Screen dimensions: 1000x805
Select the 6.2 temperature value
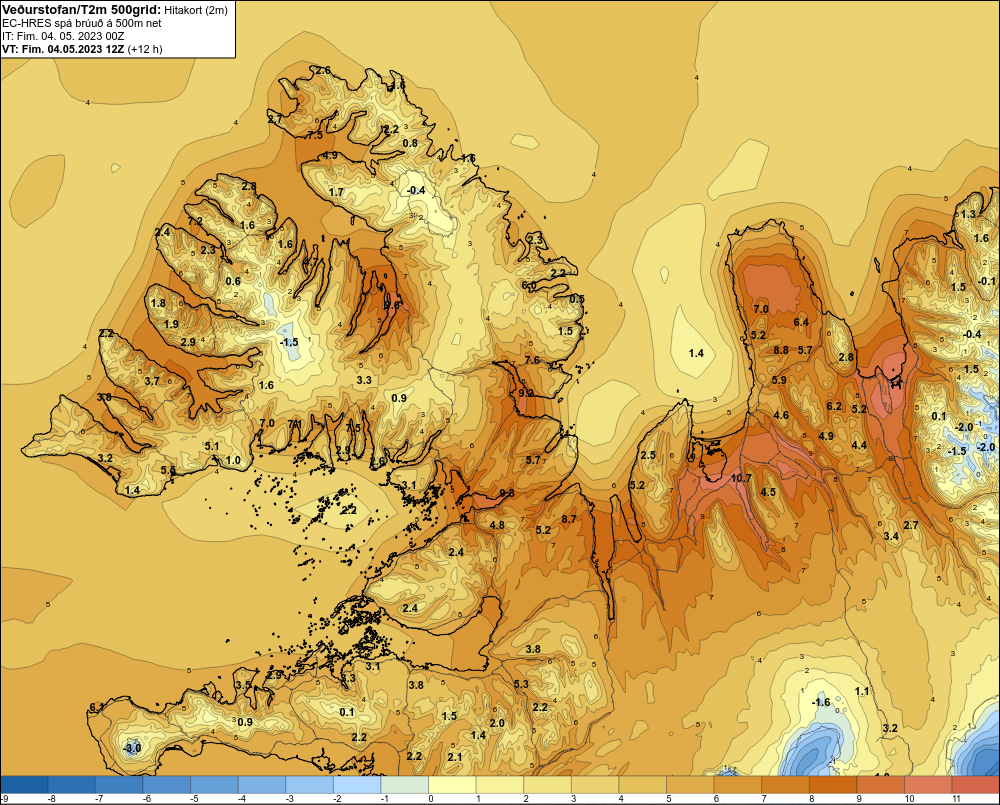click(834, 406)
